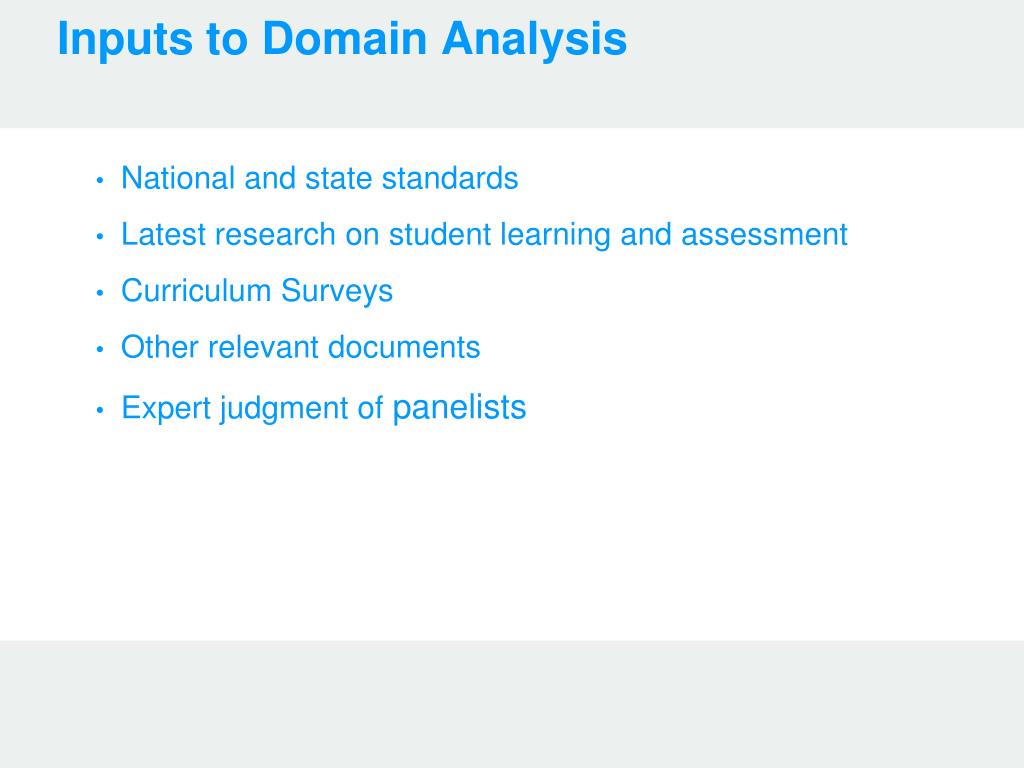Click the slide title Inputs to Domain Analysis
Screen dimensions: 1024x768
point(342,40)
